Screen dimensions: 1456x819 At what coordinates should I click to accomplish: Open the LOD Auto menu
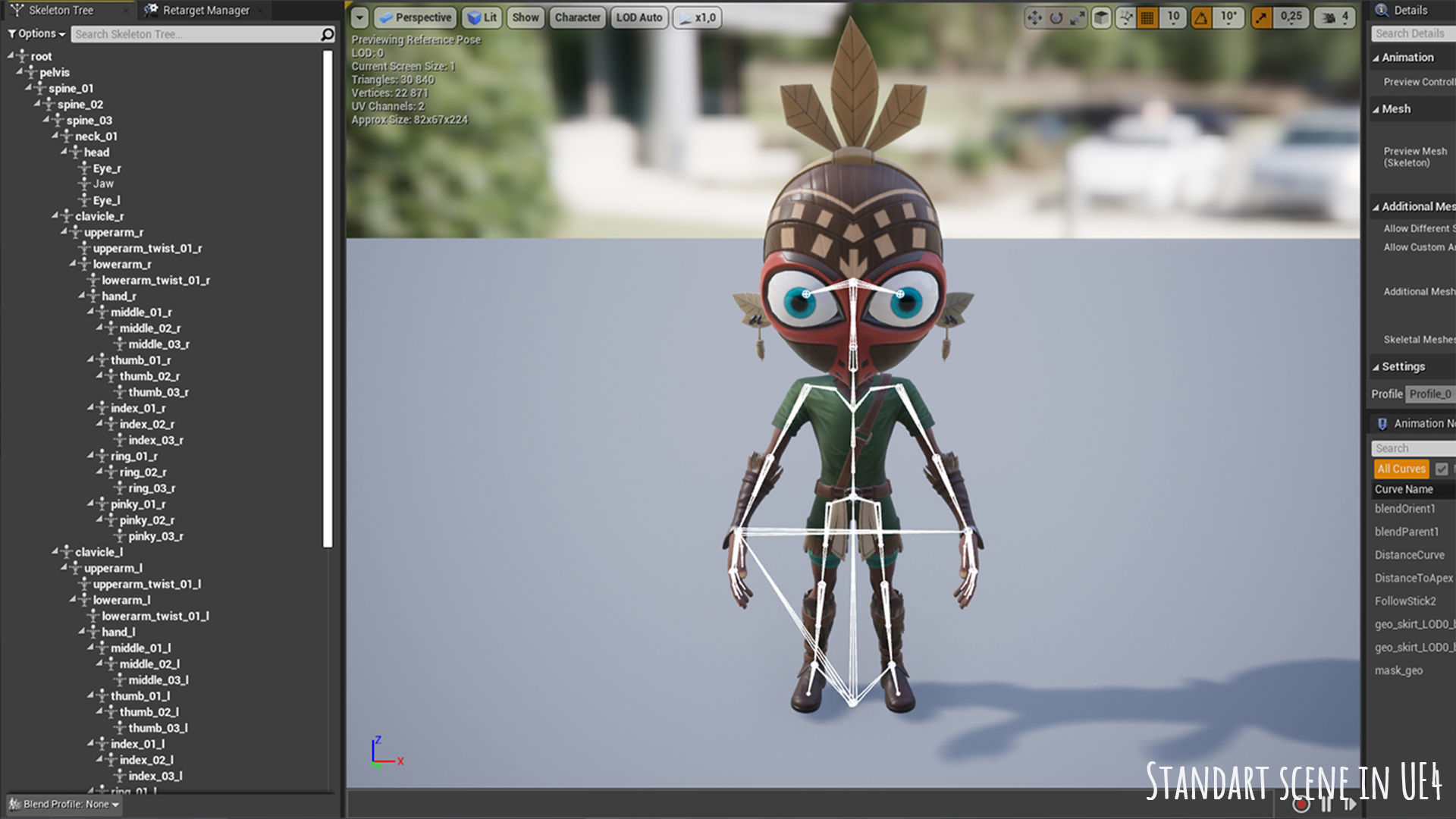point(639,17)
